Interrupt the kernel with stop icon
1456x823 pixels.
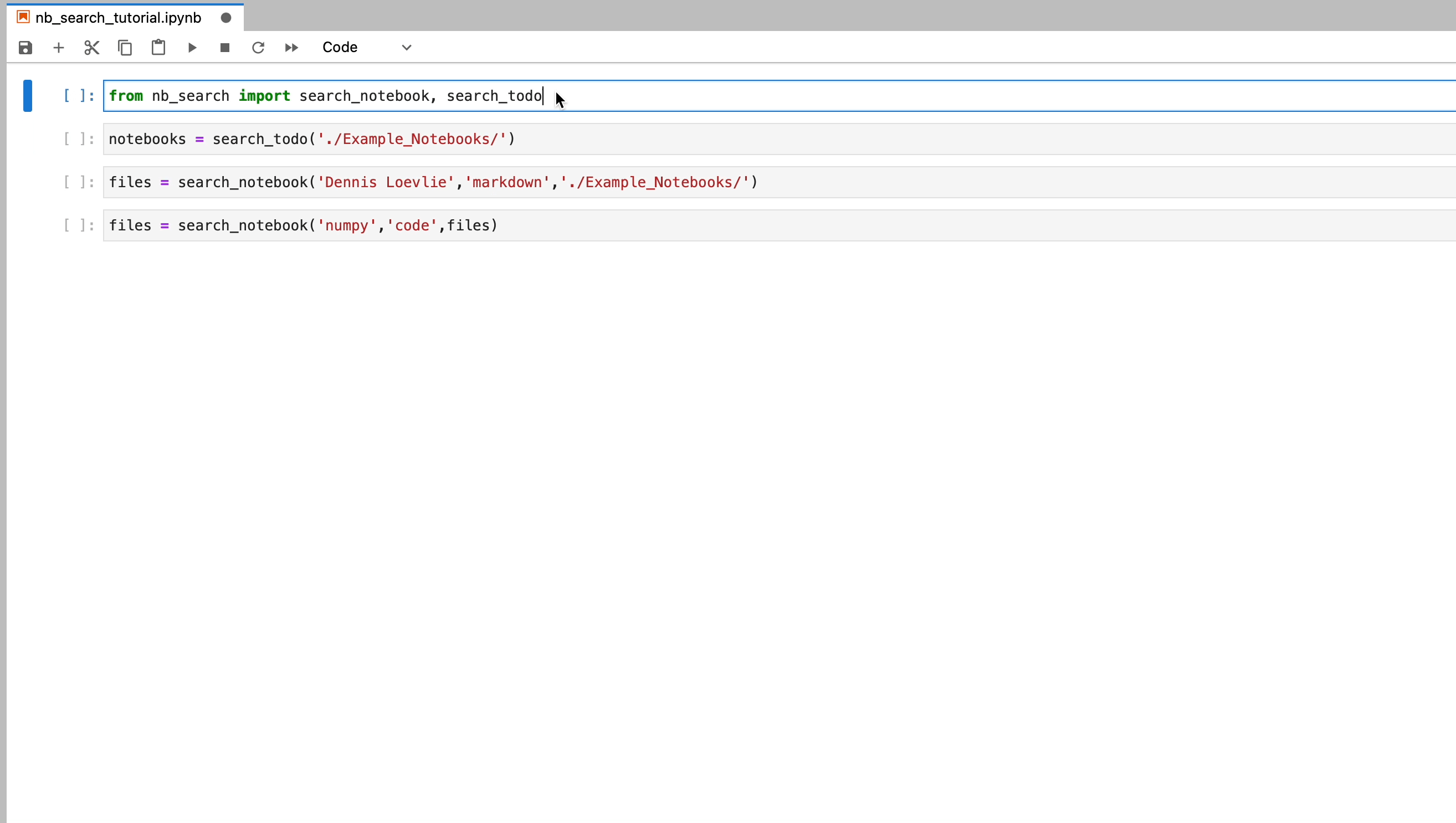225,48
